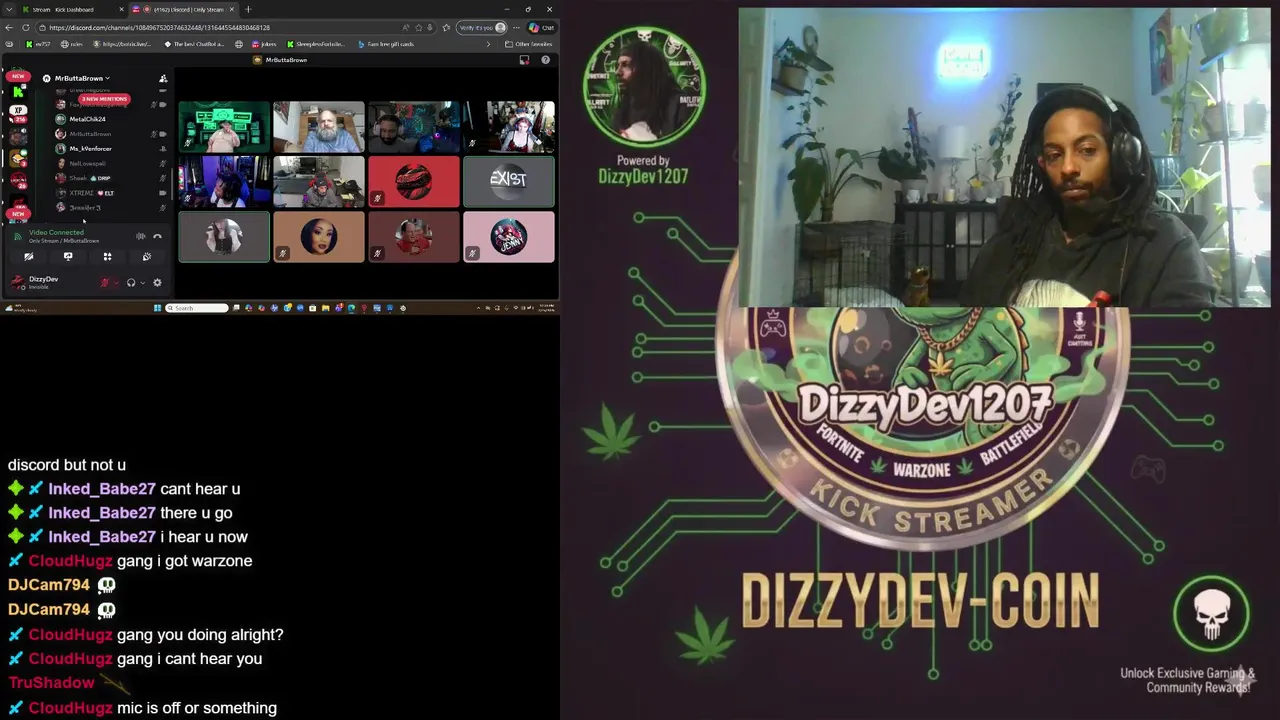The width and height of the screenshot is (1280, 720).
Task: Click CloudHugz username saying gang i got warzone
Action: [x=70, y=561]
